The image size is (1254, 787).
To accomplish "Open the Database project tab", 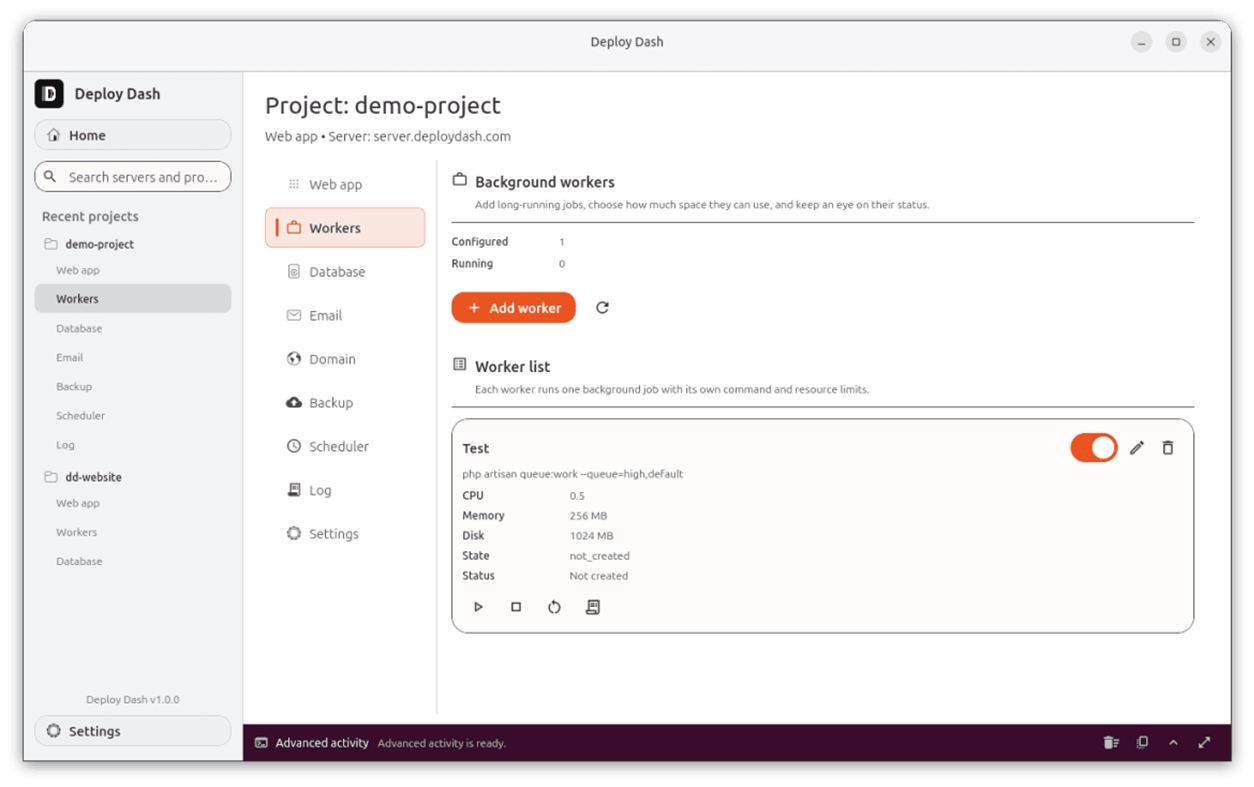I will (x=345, y=272).
